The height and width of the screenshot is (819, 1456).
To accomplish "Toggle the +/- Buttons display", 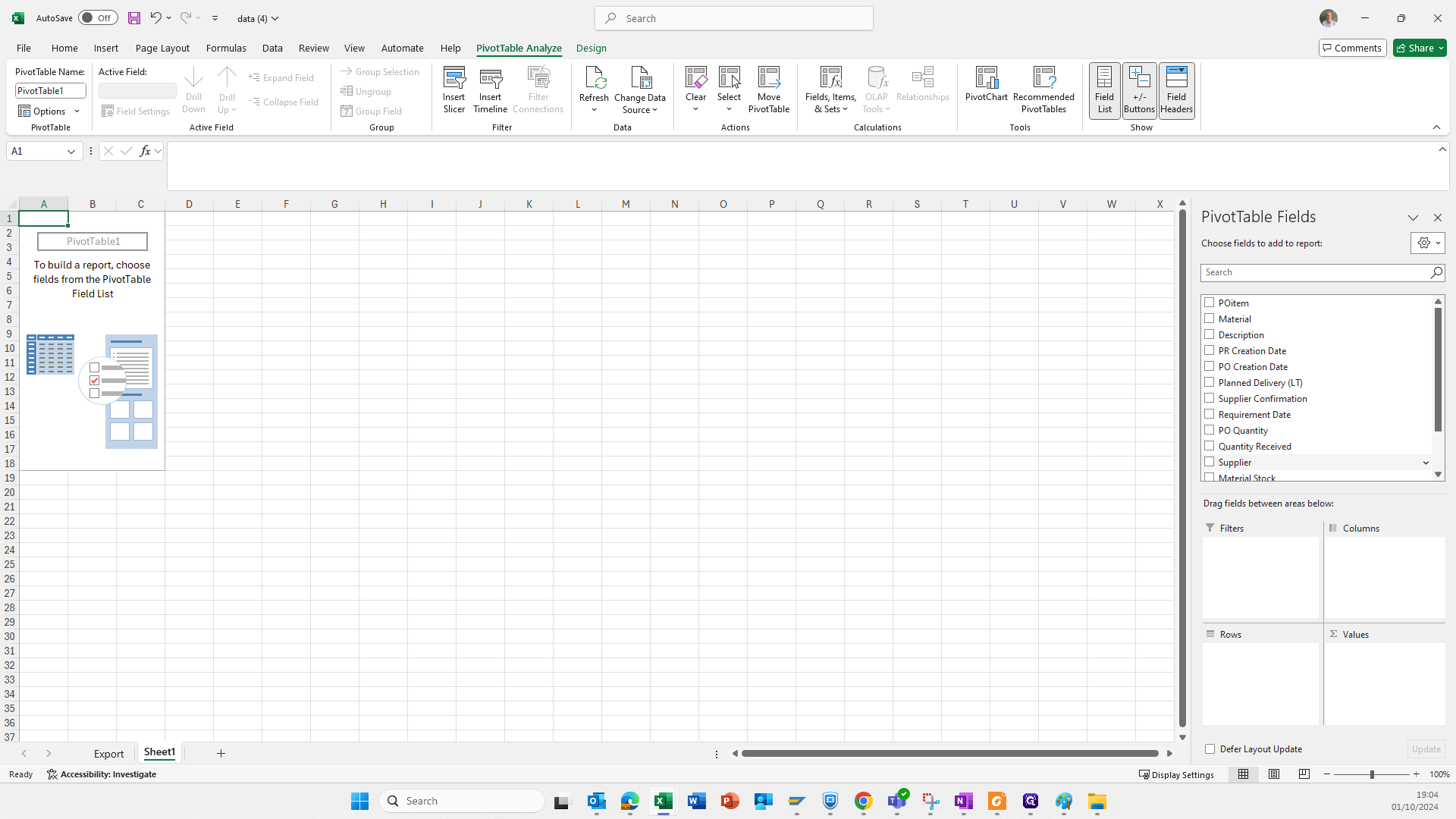I will [x=1139, y=90].
